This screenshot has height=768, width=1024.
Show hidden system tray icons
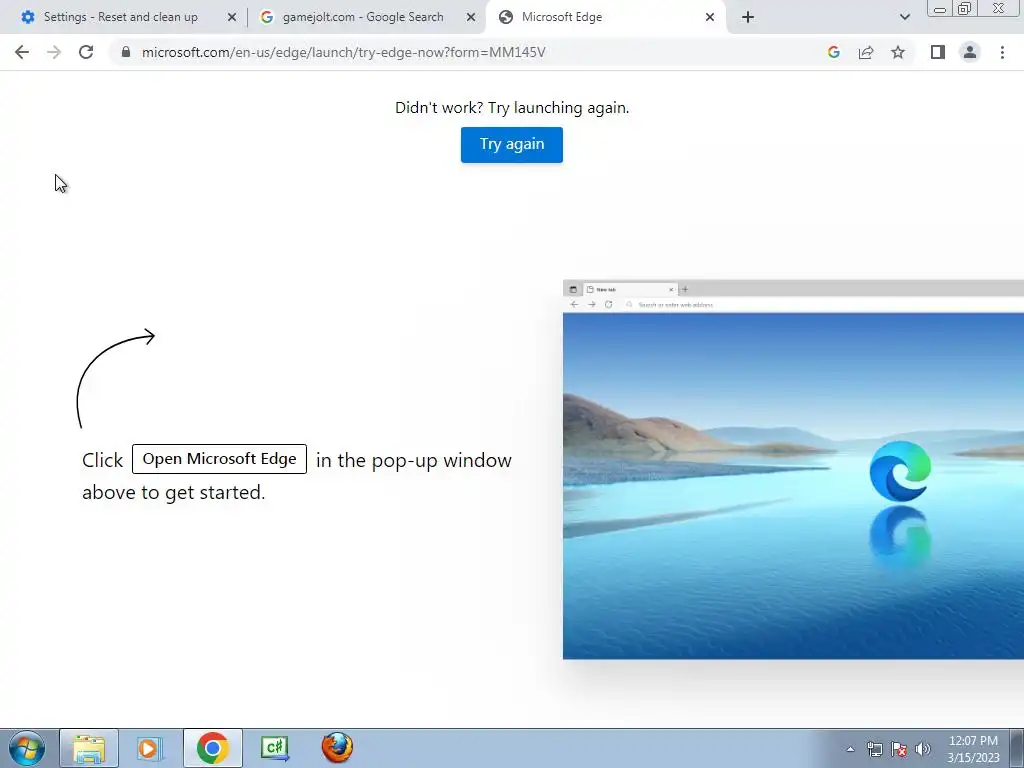[x=850, y=750]
